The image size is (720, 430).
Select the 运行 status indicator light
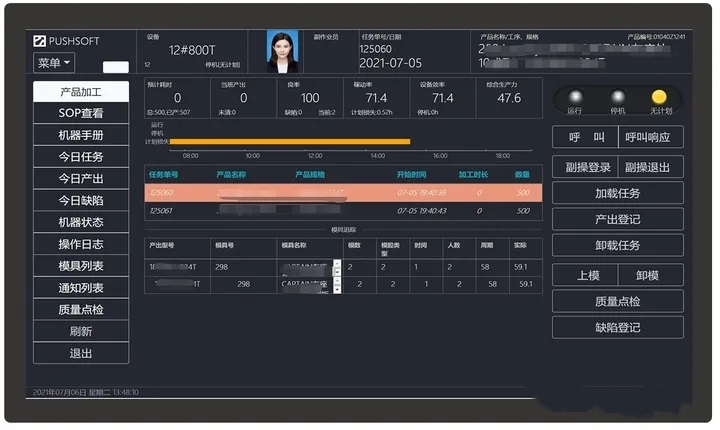point(574,97)
